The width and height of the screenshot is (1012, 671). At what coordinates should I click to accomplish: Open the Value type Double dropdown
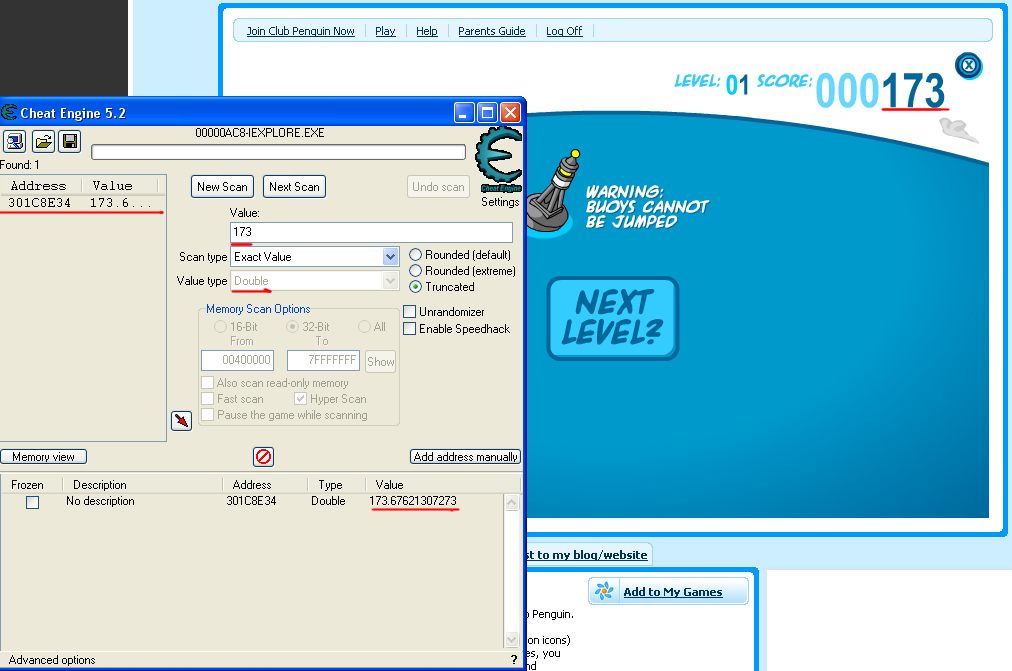pos(390,281)
